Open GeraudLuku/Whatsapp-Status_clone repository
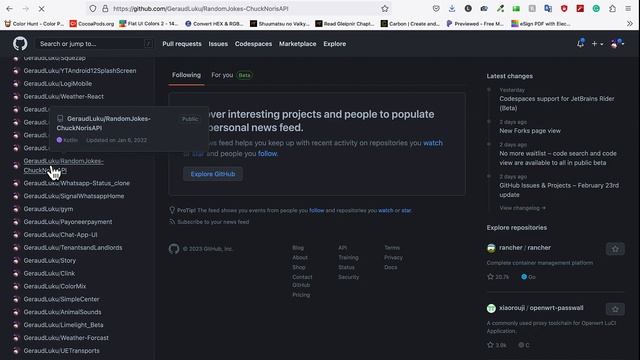 pos(76,183)
